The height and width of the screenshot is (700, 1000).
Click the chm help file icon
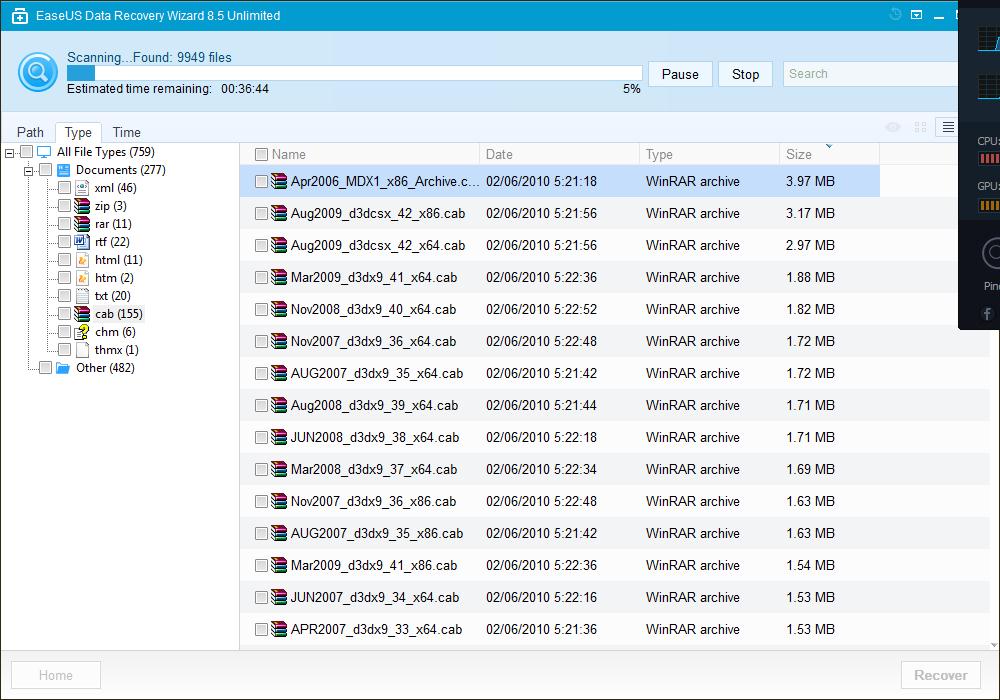pos(82,332)
